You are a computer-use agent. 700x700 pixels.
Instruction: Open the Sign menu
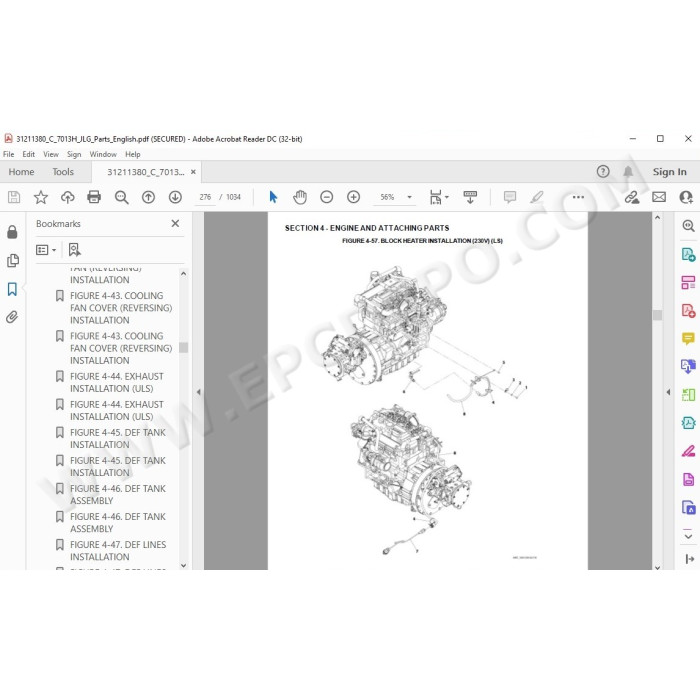coord(74,154)
